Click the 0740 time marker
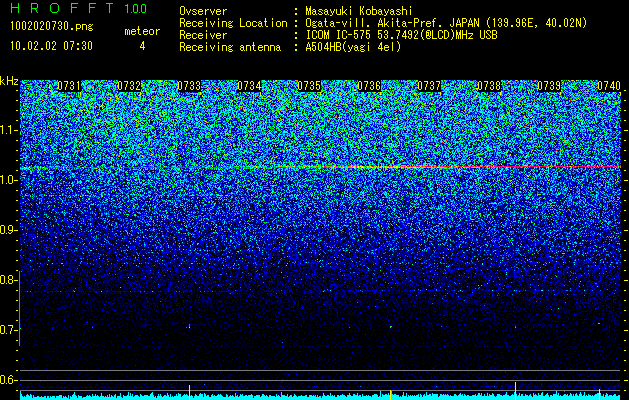 click(x=609, y=86)
